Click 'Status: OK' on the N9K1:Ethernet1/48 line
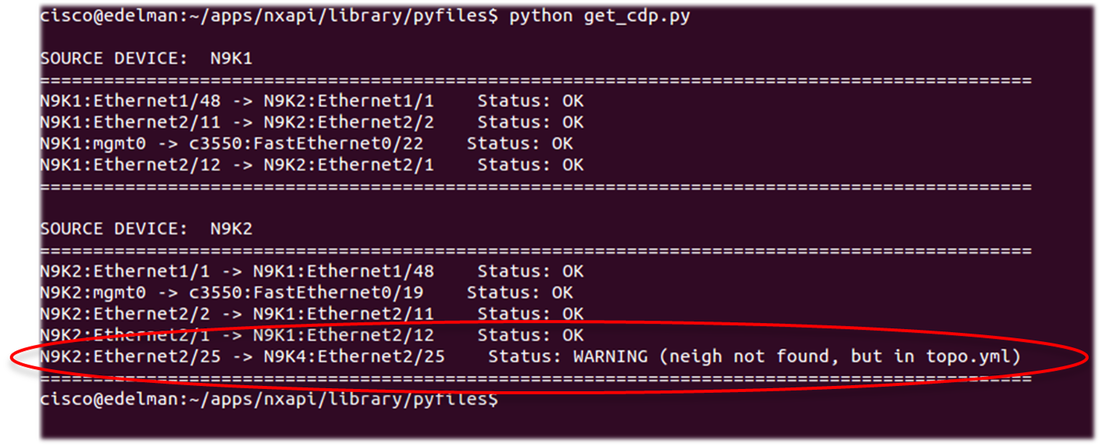 click(530, 102)
